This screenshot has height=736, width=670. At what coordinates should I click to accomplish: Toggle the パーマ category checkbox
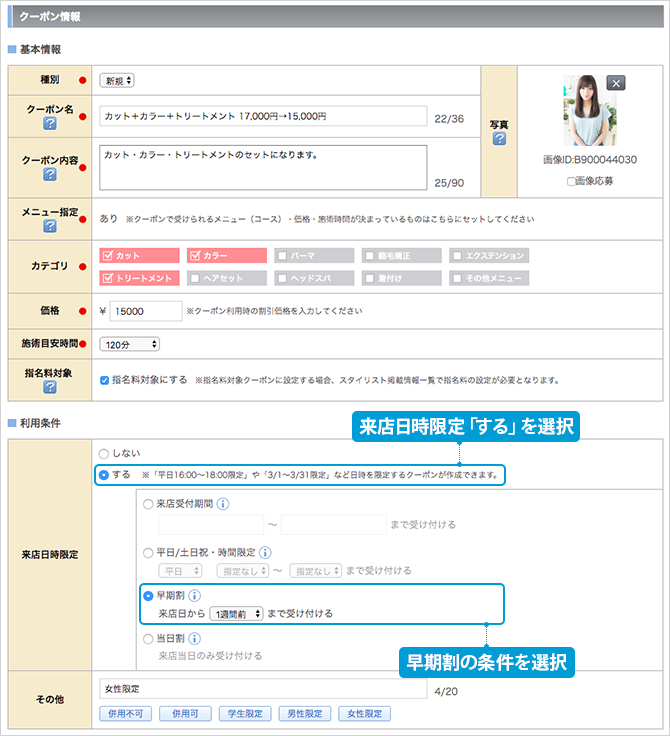(284, 255)
